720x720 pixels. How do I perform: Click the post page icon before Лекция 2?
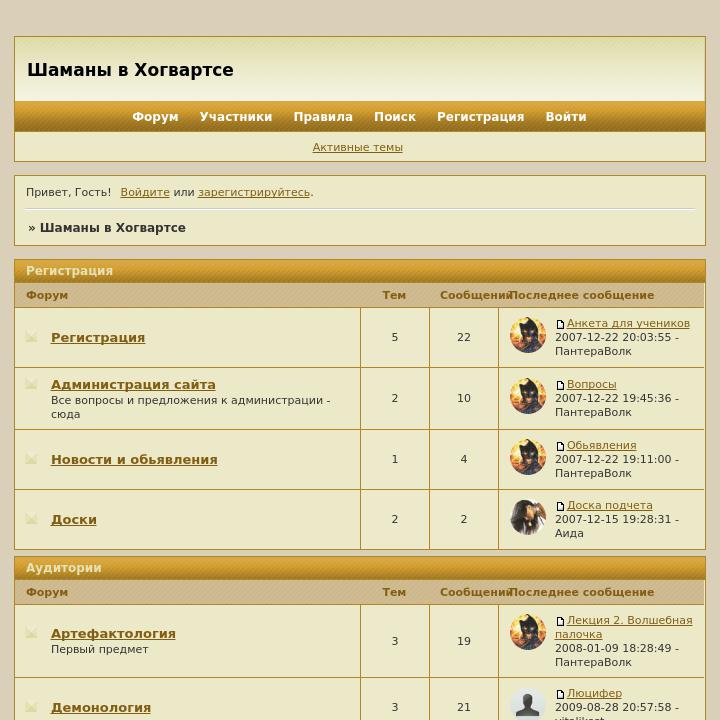pyautogui.click(x=560, y=621)
